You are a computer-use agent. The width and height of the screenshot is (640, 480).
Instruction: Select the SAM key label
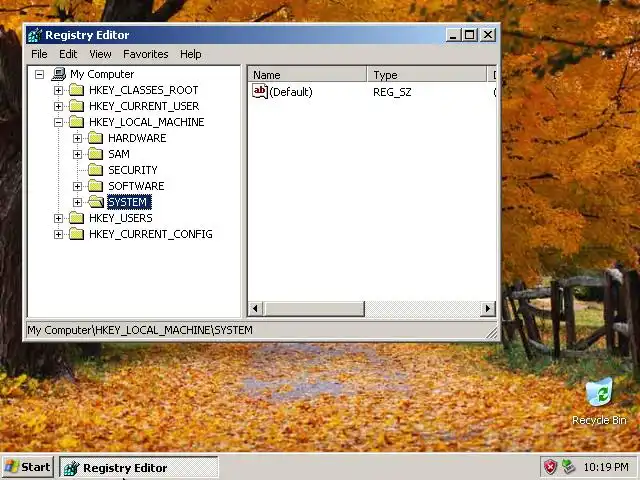tap(119, 154)
